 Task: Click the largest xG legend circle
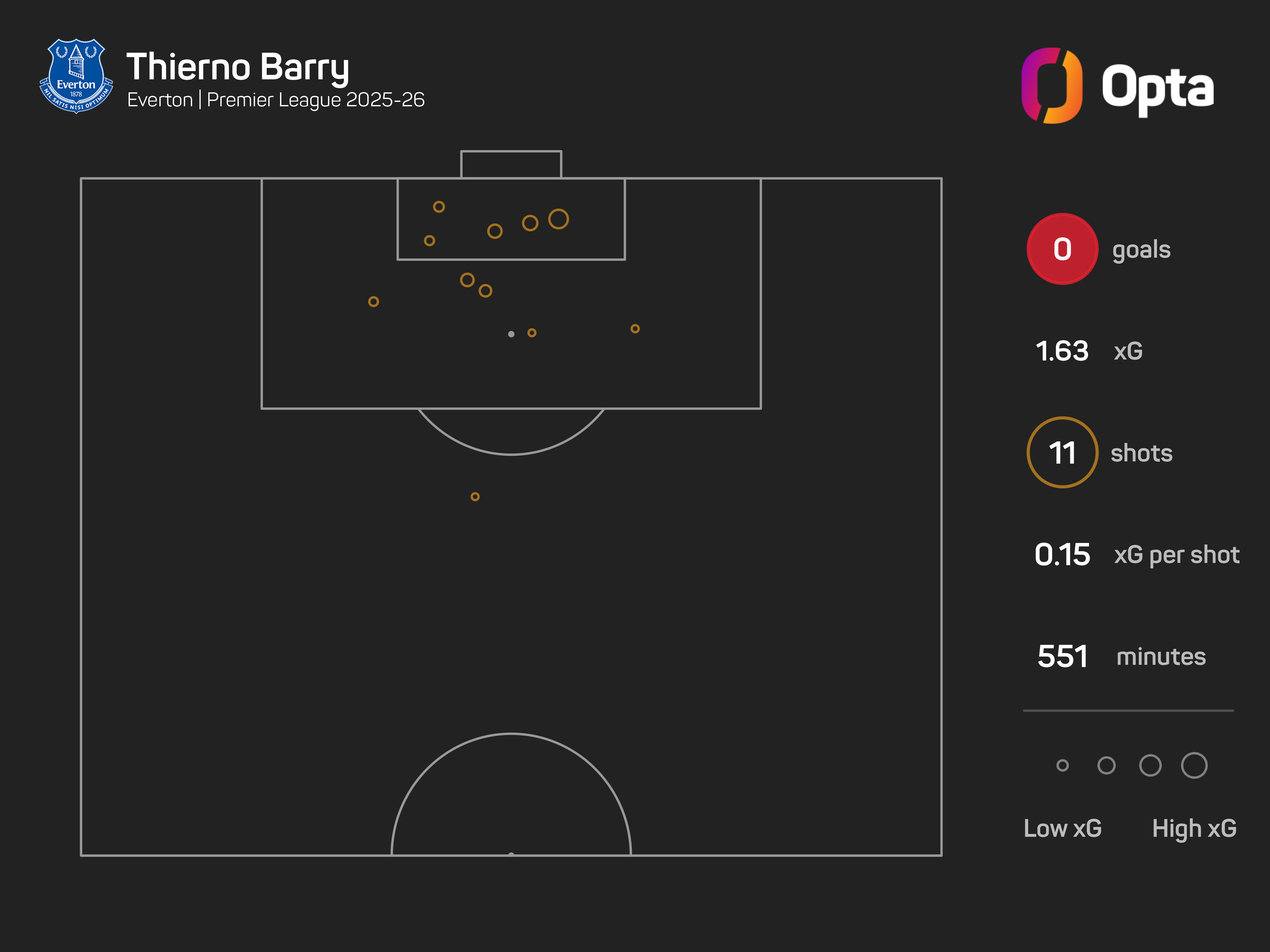tap(1194, 765)
